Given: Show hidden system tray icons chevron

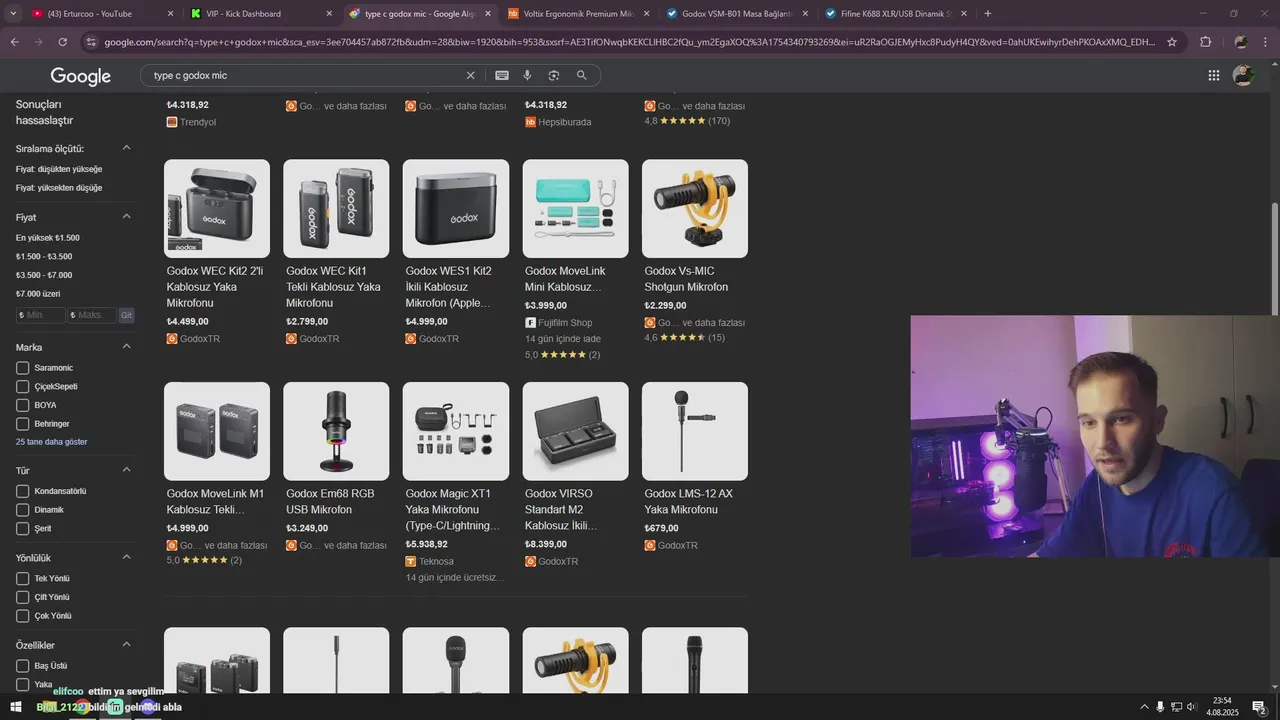Looking at the screenshot, I should pyautogui.click(x=1144, y=707).
